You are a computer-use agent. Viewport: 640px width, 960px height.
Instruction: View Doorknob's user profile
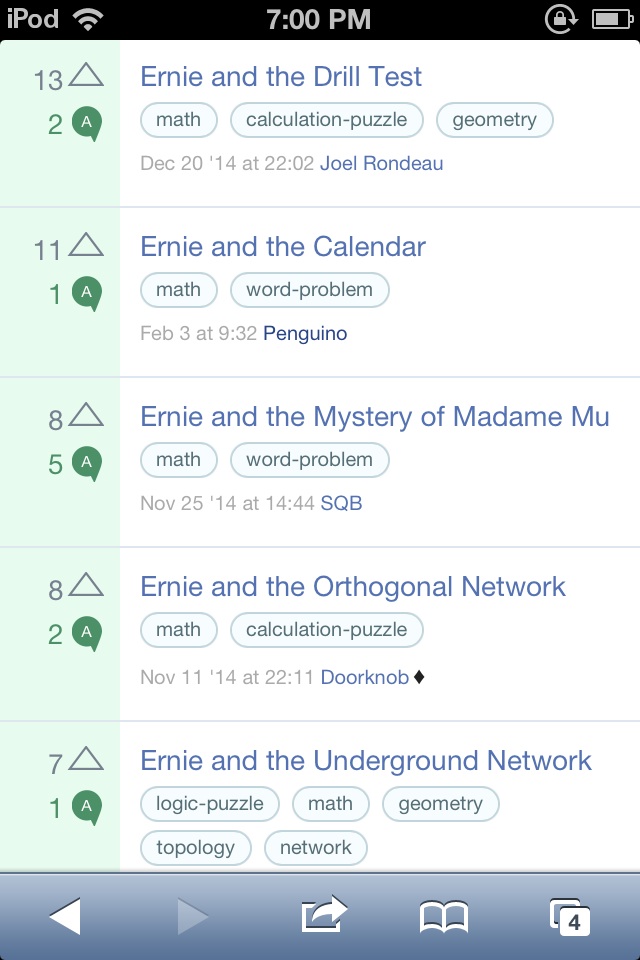click(x=365, y=677)
